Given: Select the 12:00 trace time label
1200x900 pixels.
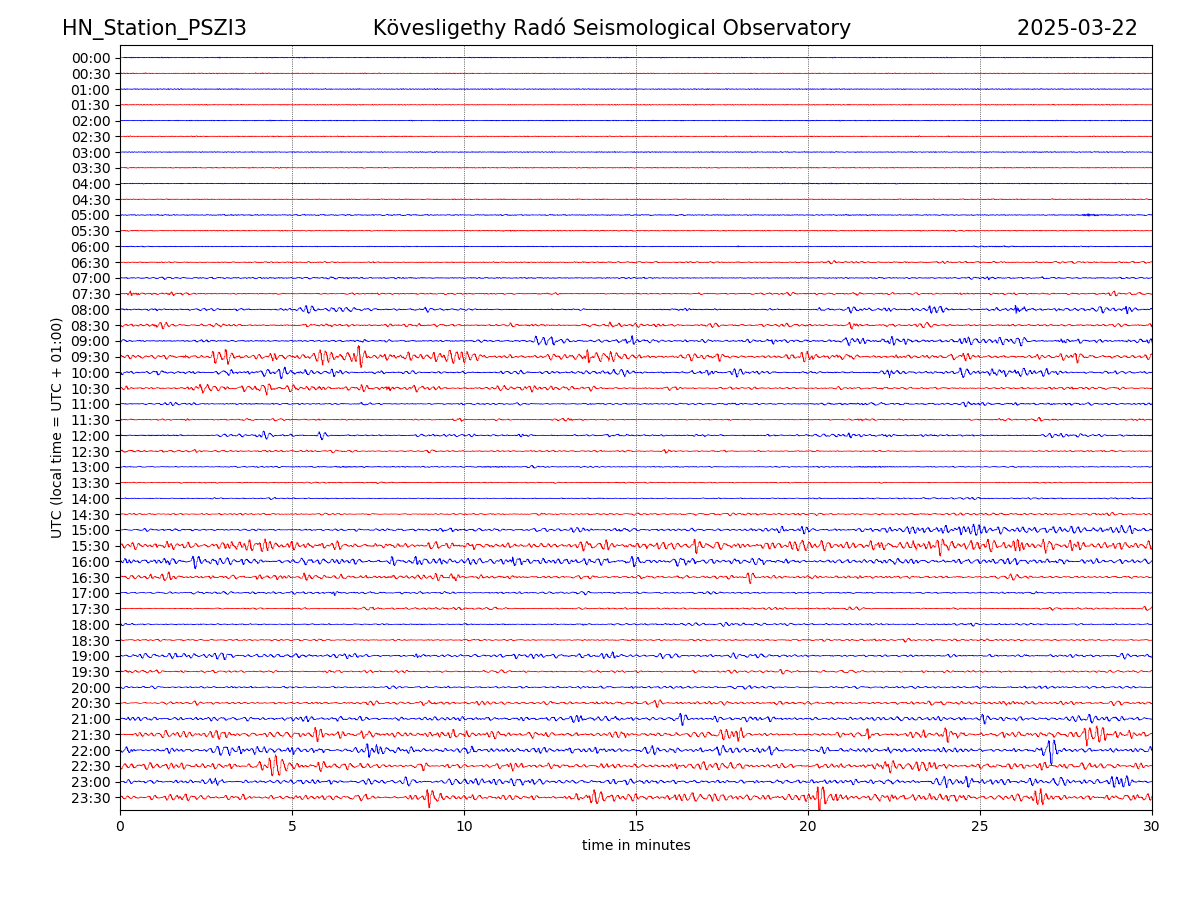Looking at the screenshot, I should [91, 436].
